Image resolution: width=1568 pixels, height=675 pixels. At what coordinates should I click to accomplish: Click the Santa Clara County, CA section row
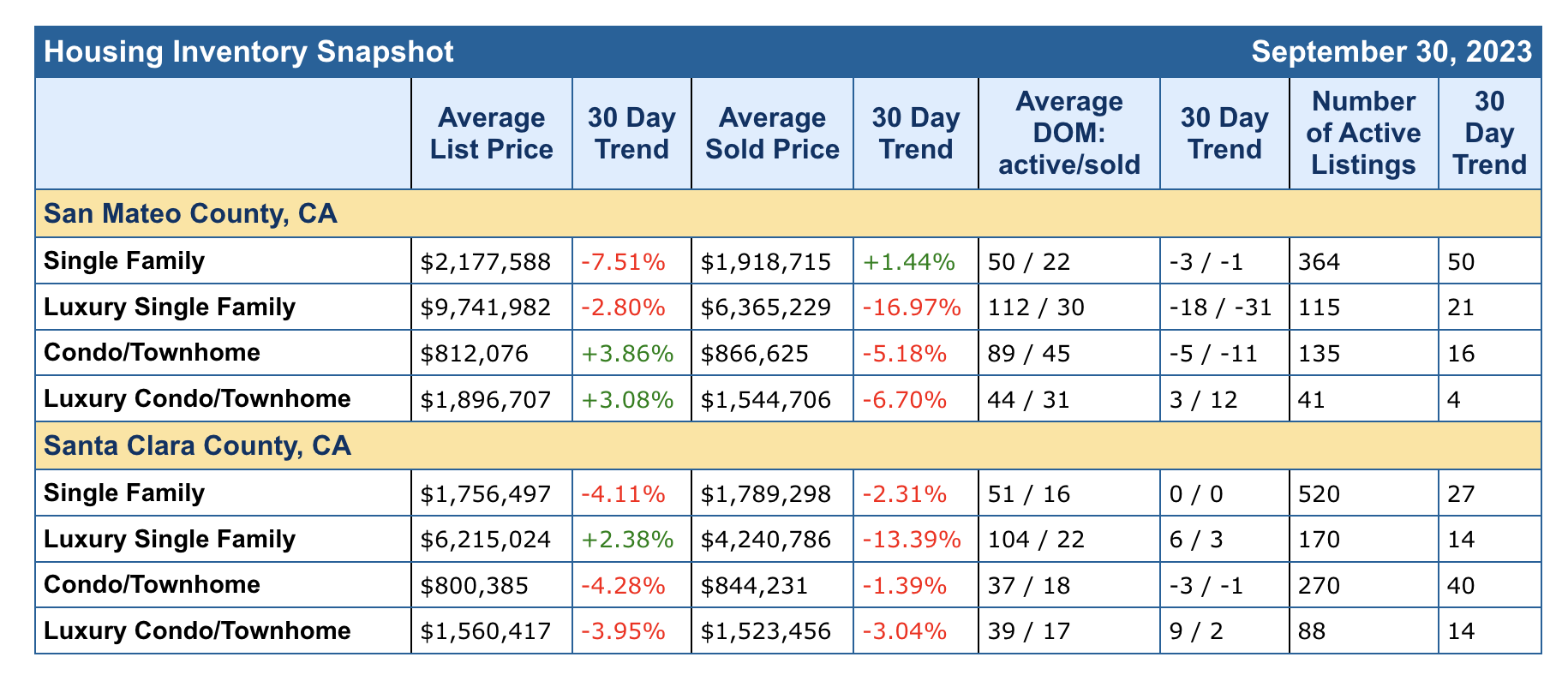(197, 446)
